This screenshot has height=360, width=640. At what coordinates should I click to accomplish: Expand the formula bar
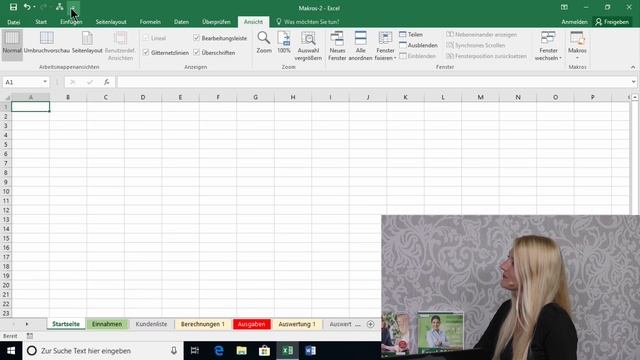click(x=633, y=82)
